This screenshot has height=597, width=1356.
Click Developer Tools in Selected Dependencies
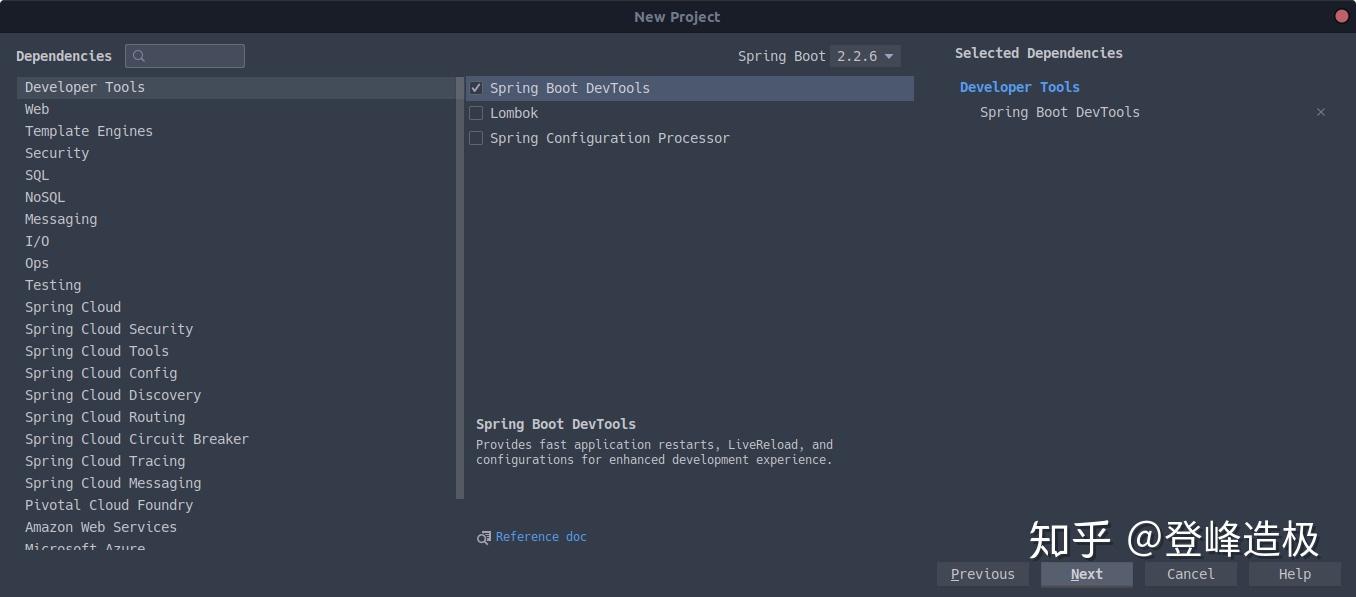(x=1019, y=87)
